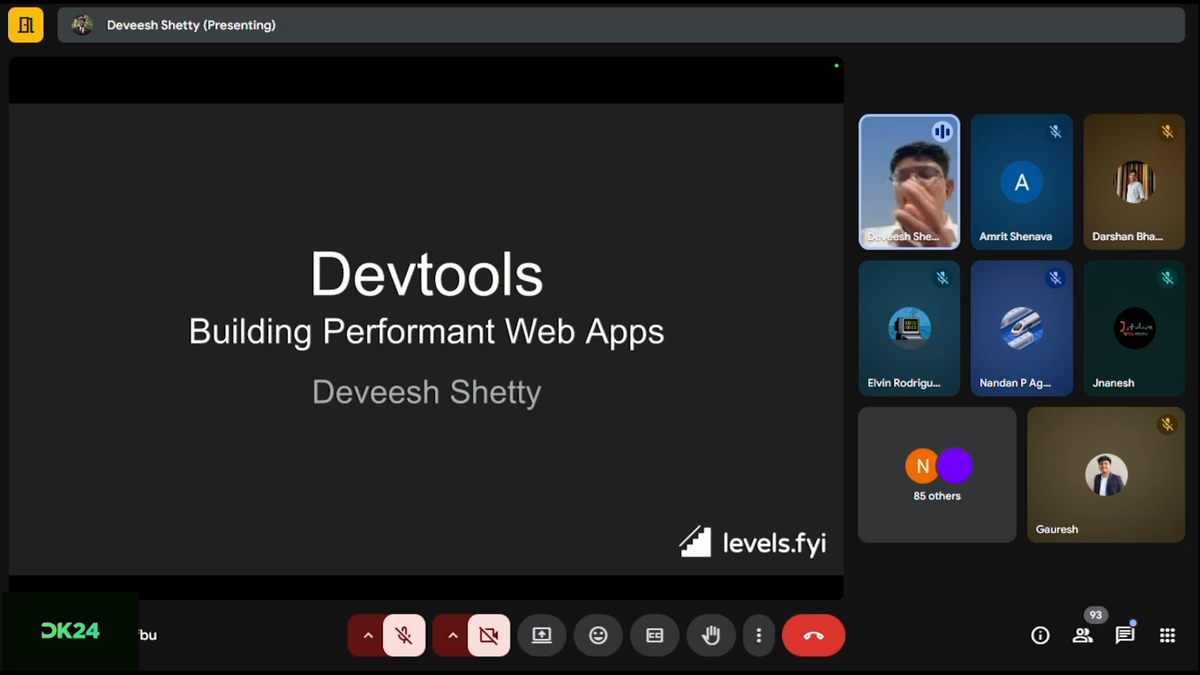This screenshot has width=1200, height=675.
Task: Toggle closed captions on
Action: click(655, 635)
